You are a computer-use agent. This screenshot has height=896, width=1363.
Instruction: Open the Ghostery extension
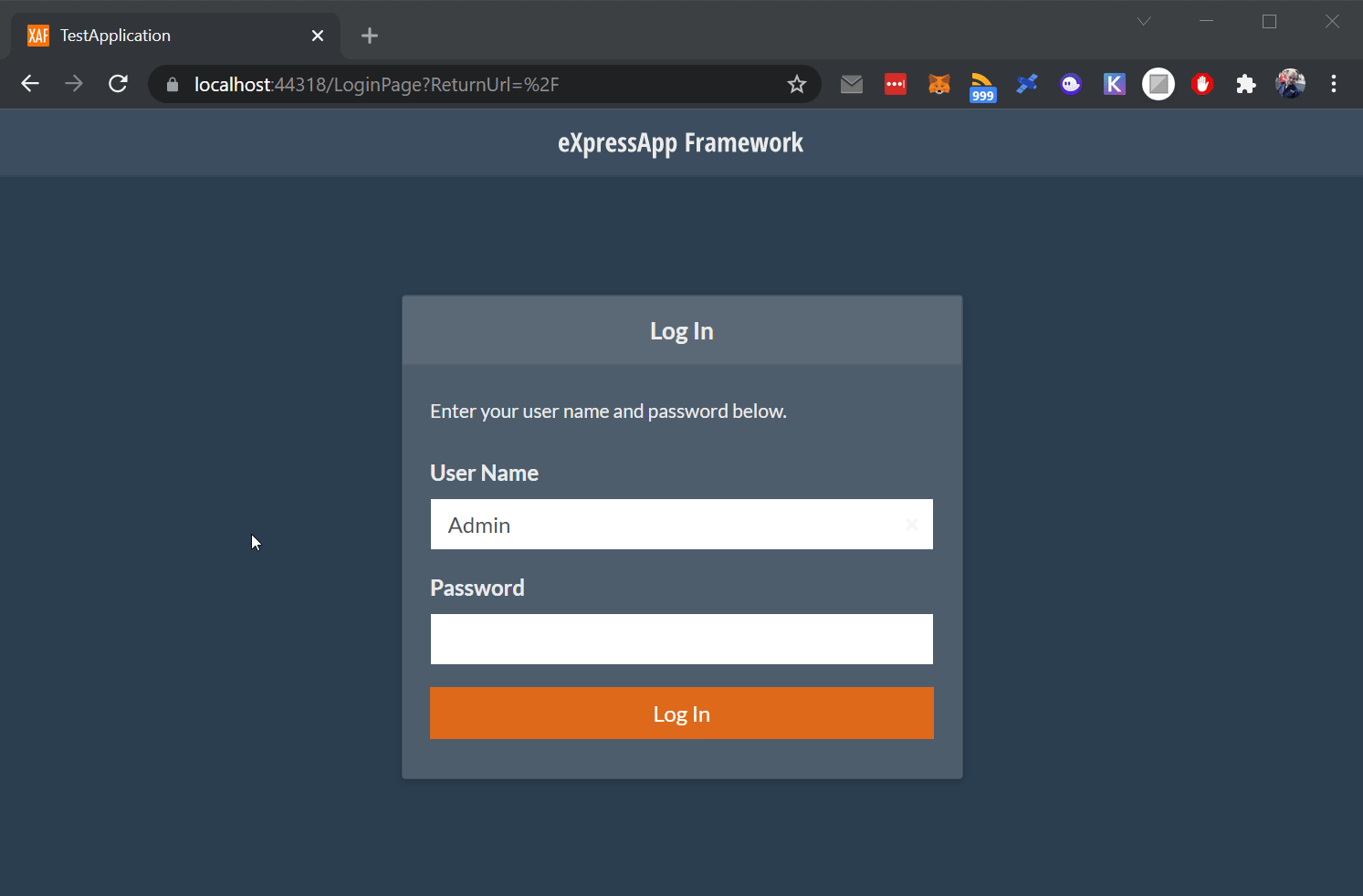coord(1071,84)
